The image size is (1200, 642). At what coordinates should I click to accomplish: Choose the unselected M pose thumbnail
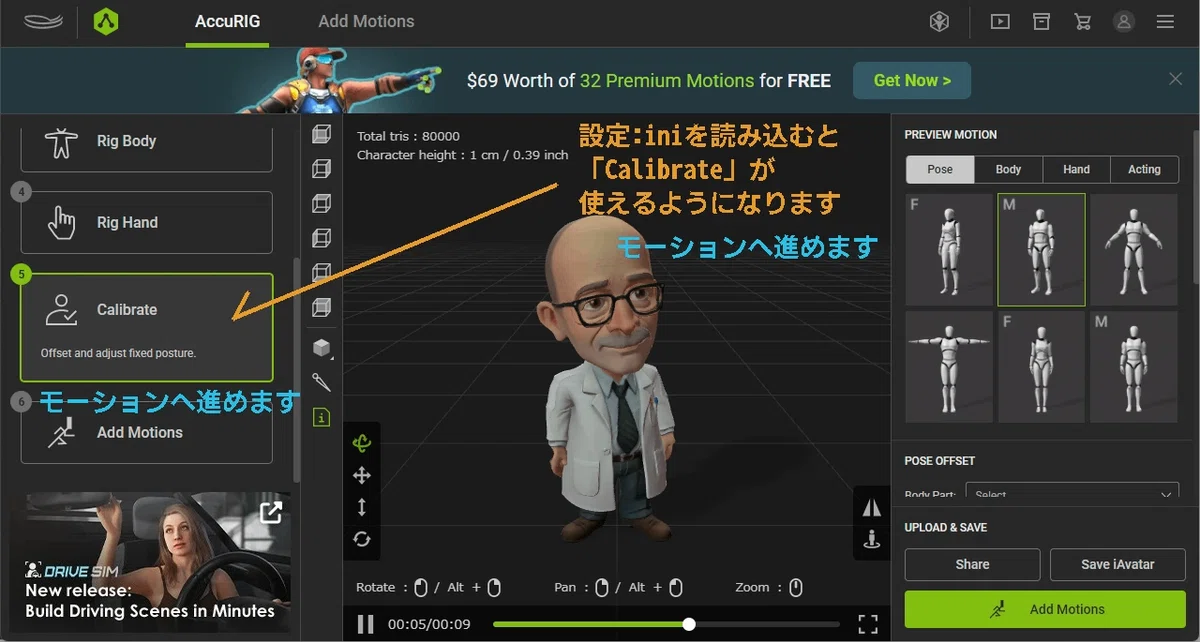click(1133, 366)
